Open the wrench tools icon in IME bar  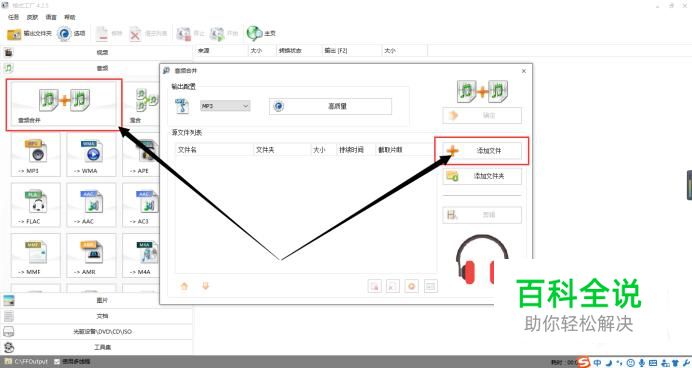click(x=686, y=363)
